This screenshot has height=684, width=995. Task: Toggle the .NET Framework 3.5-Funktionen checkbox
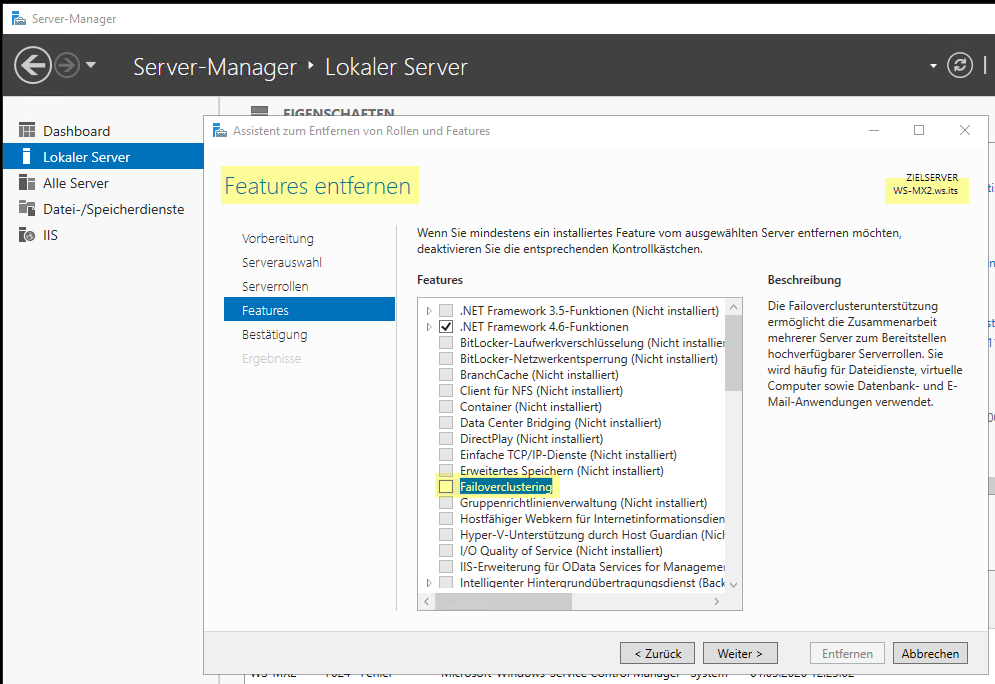446,310
